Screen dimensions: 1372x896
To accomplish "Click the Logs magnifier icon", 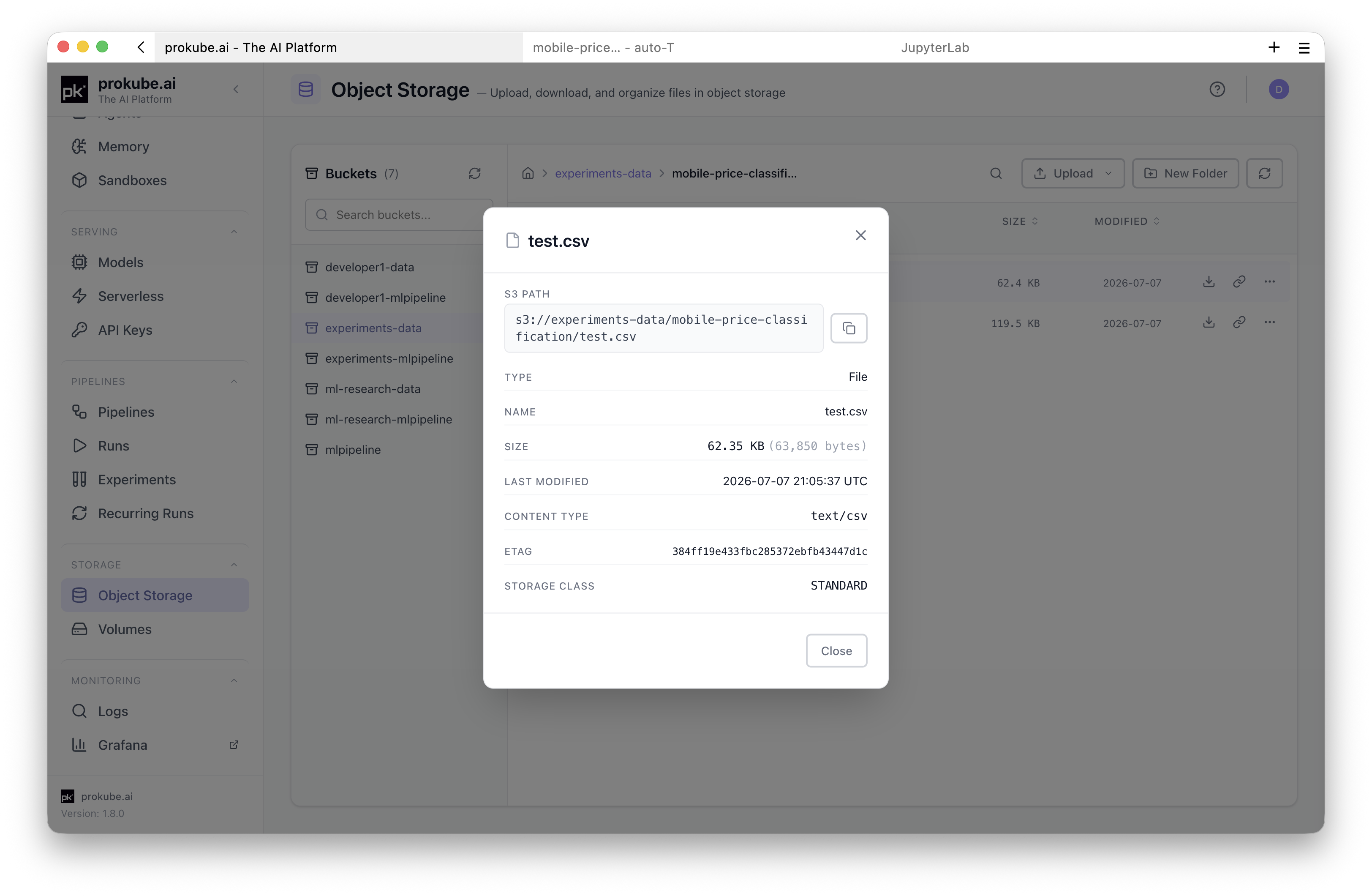I will 79,711.
